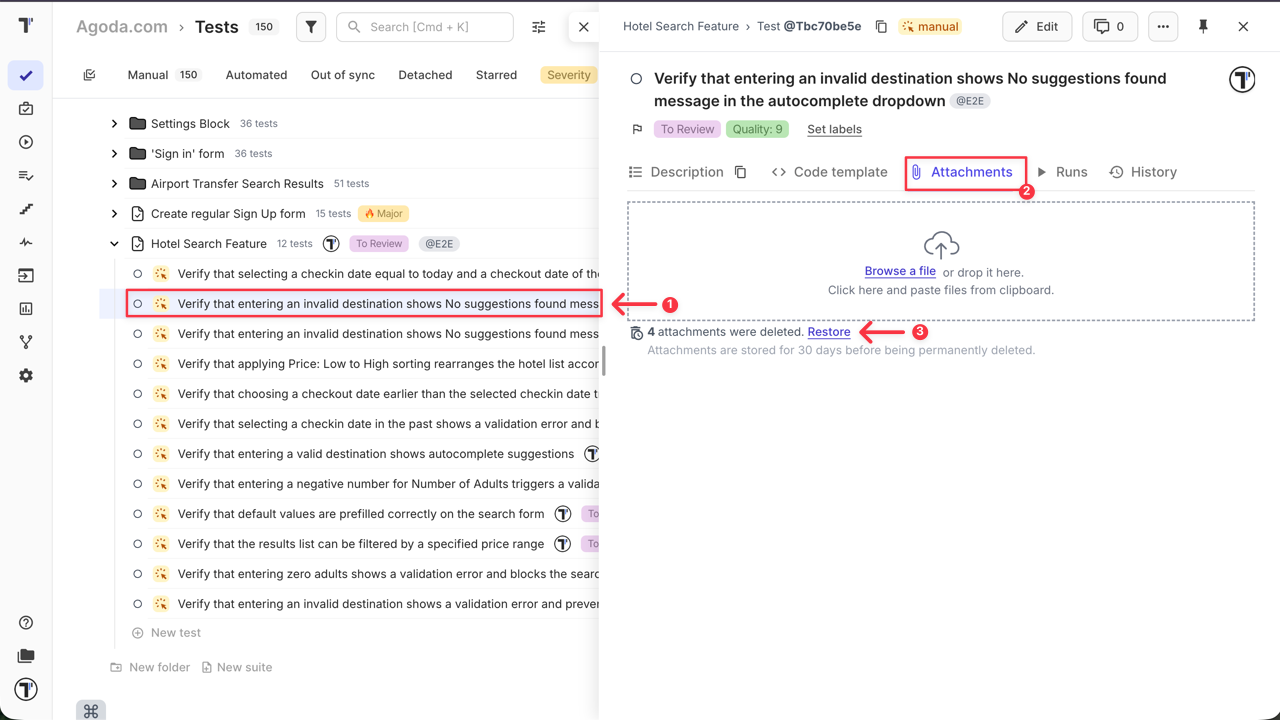The height and width of the screenshot is (720, 1280).
Task: Click Browse a file in the upload area
Action: click(899, 270)
